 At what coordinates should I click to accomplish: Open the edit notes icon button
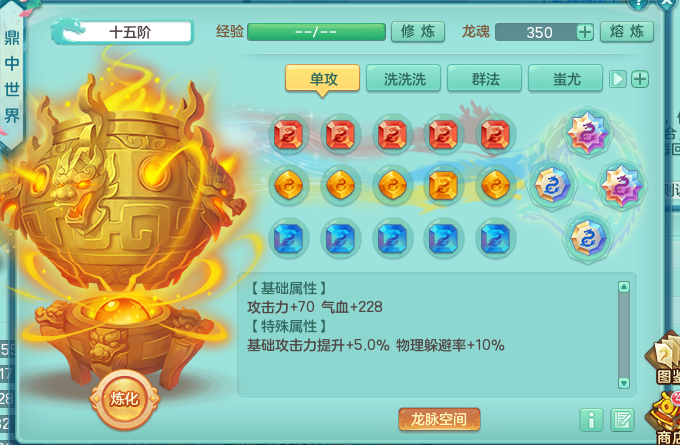tap(622, 420)
